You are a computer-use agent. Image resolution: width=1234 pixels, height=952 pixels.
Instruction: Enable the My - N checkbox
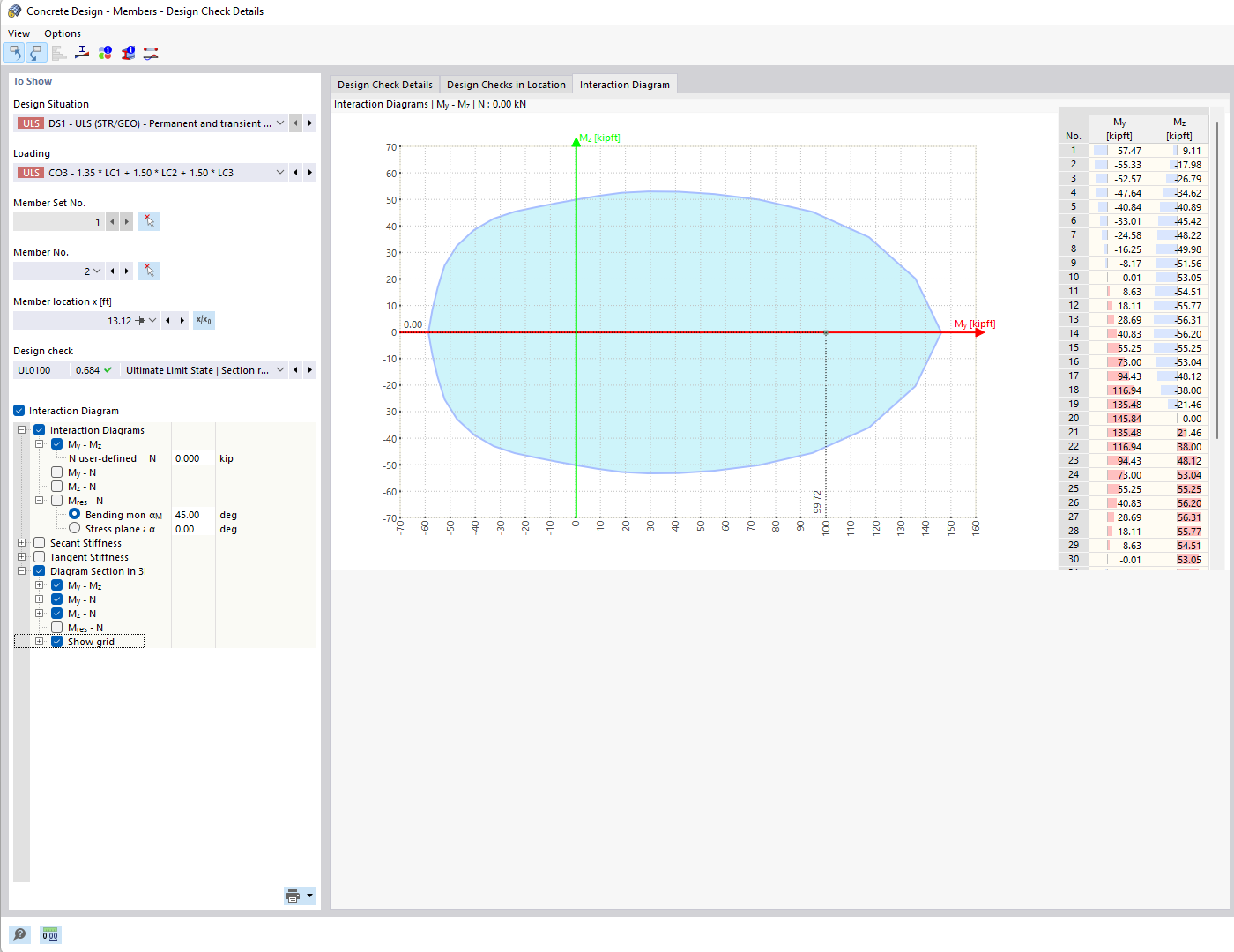[56, 472]
